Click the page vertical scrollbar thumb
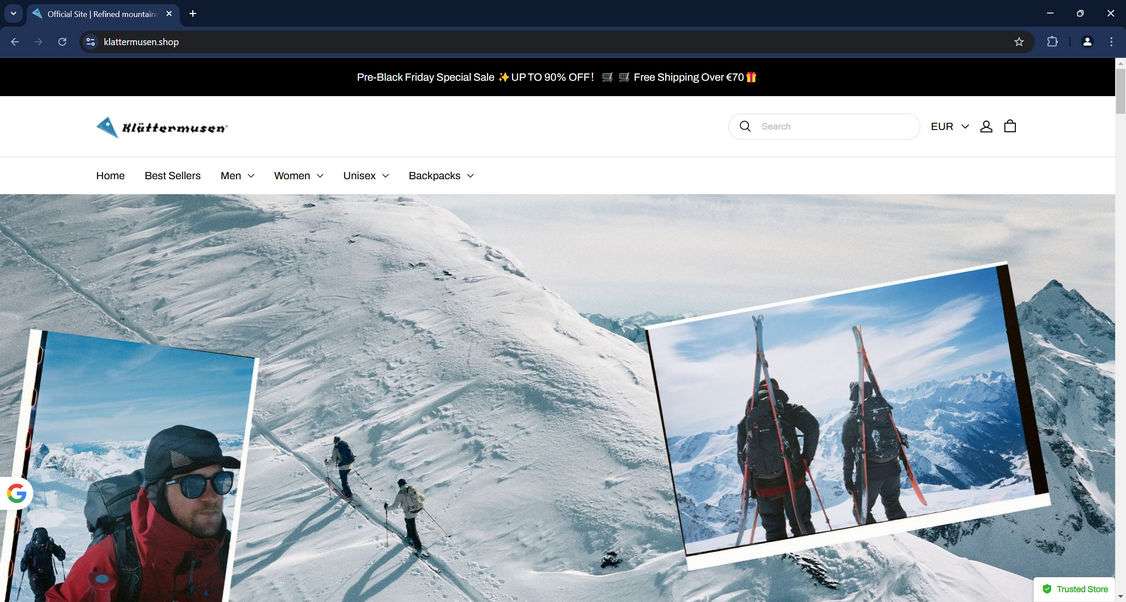This screenshot has height=602, width=1126. pyautogui.click(x=1120, y=91)
